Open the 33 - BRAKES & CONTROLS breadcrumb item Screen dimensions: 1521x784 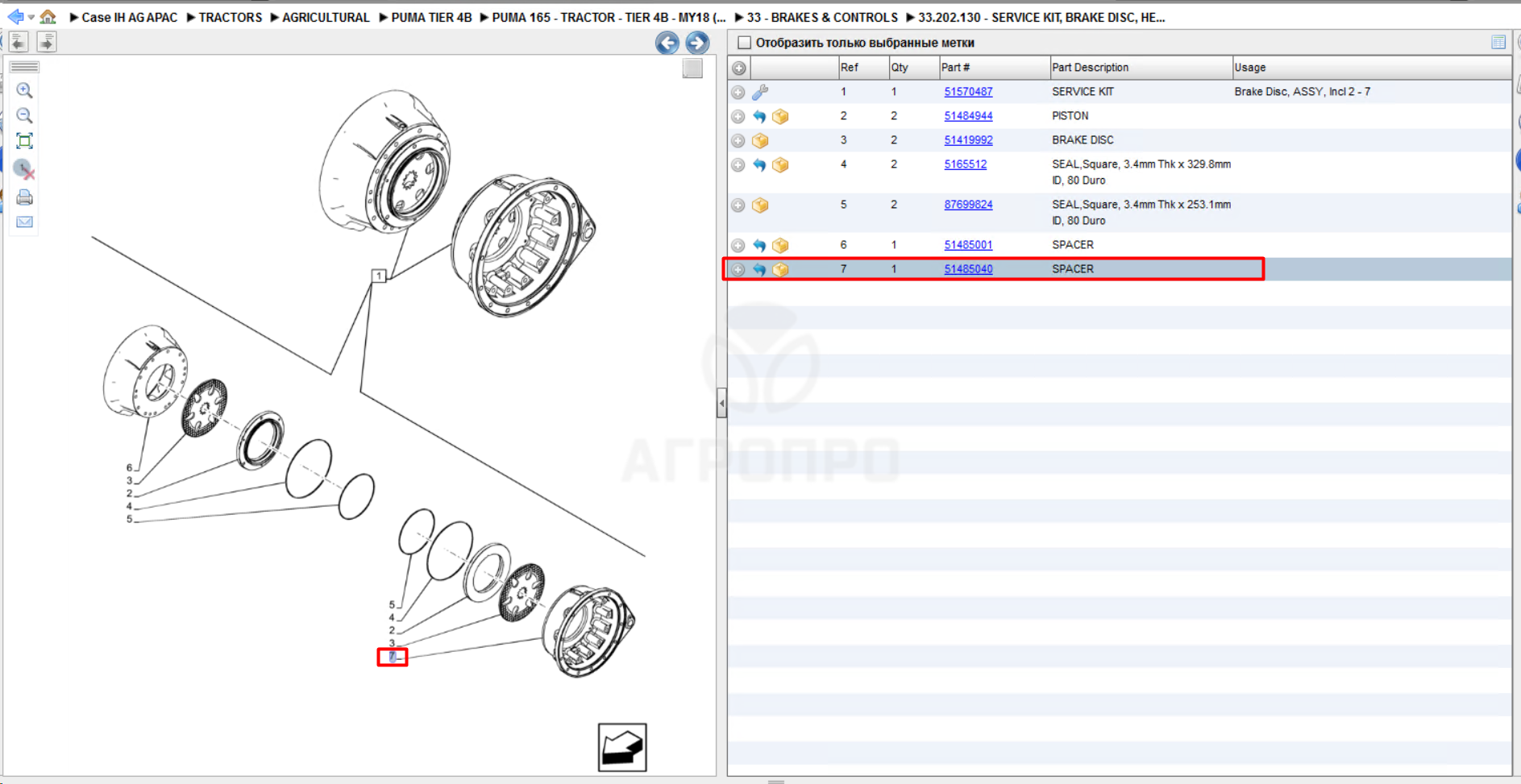point(822,17)
